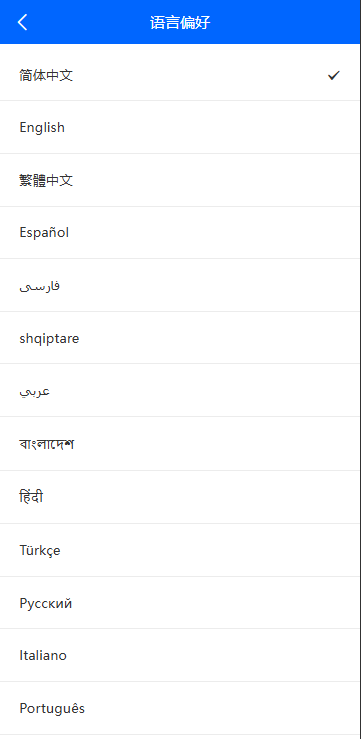The image size is (361, 739).
Task: Set language to Türkçe
Action: point(180,550)
